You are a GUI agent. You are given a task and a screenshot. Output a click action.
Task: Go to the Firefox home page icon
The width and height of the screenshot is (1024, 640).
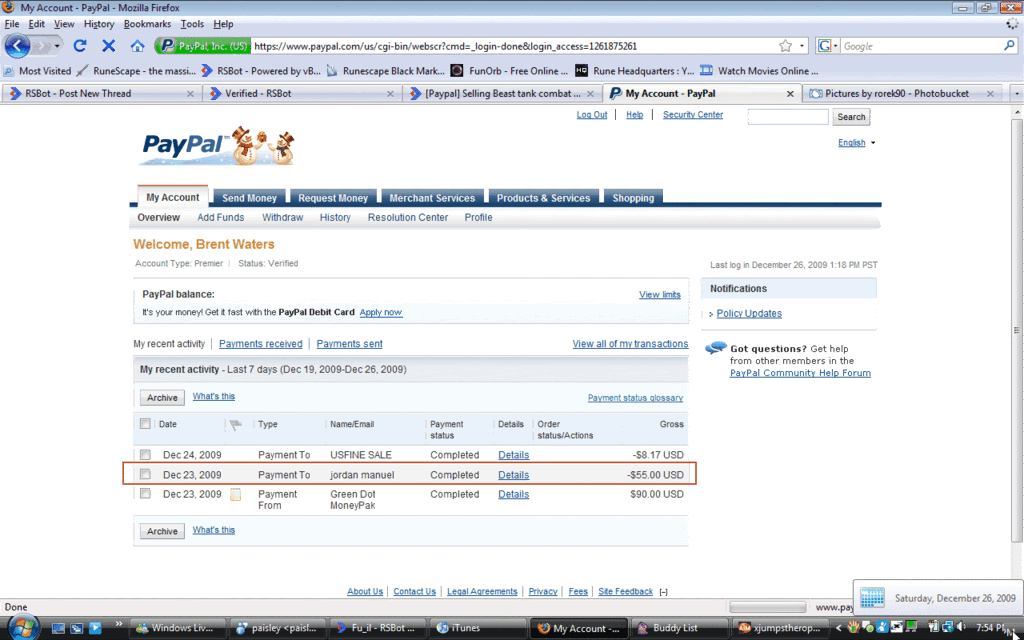[137, 46]
